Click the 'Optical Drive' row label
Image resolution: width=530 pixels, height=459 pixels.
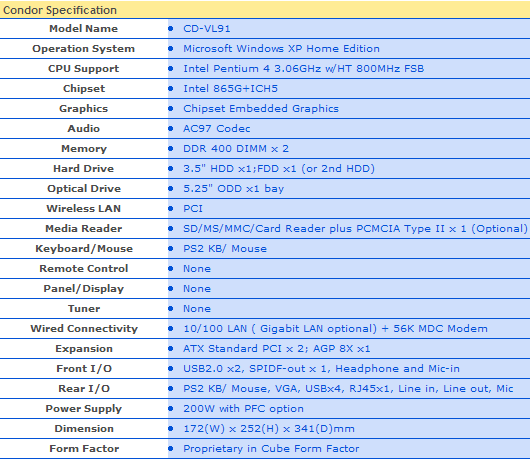(x=84, y=189)
